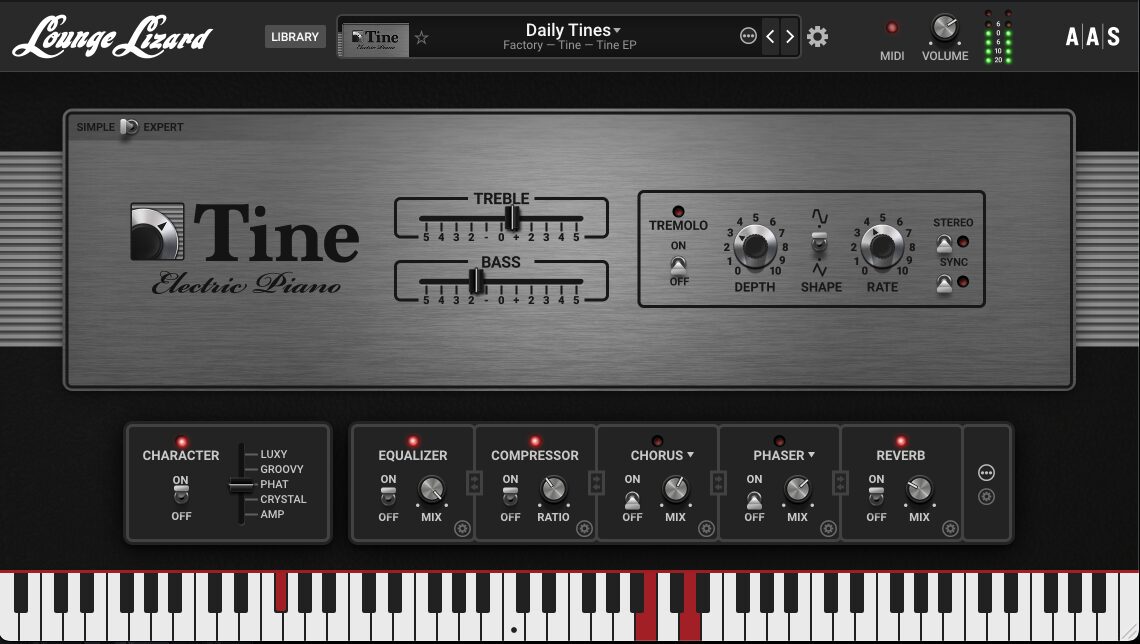1140x644 pixels.
Task: Click swap arrows between Equalizer and Compressor
Action: [x=474, y=482]
